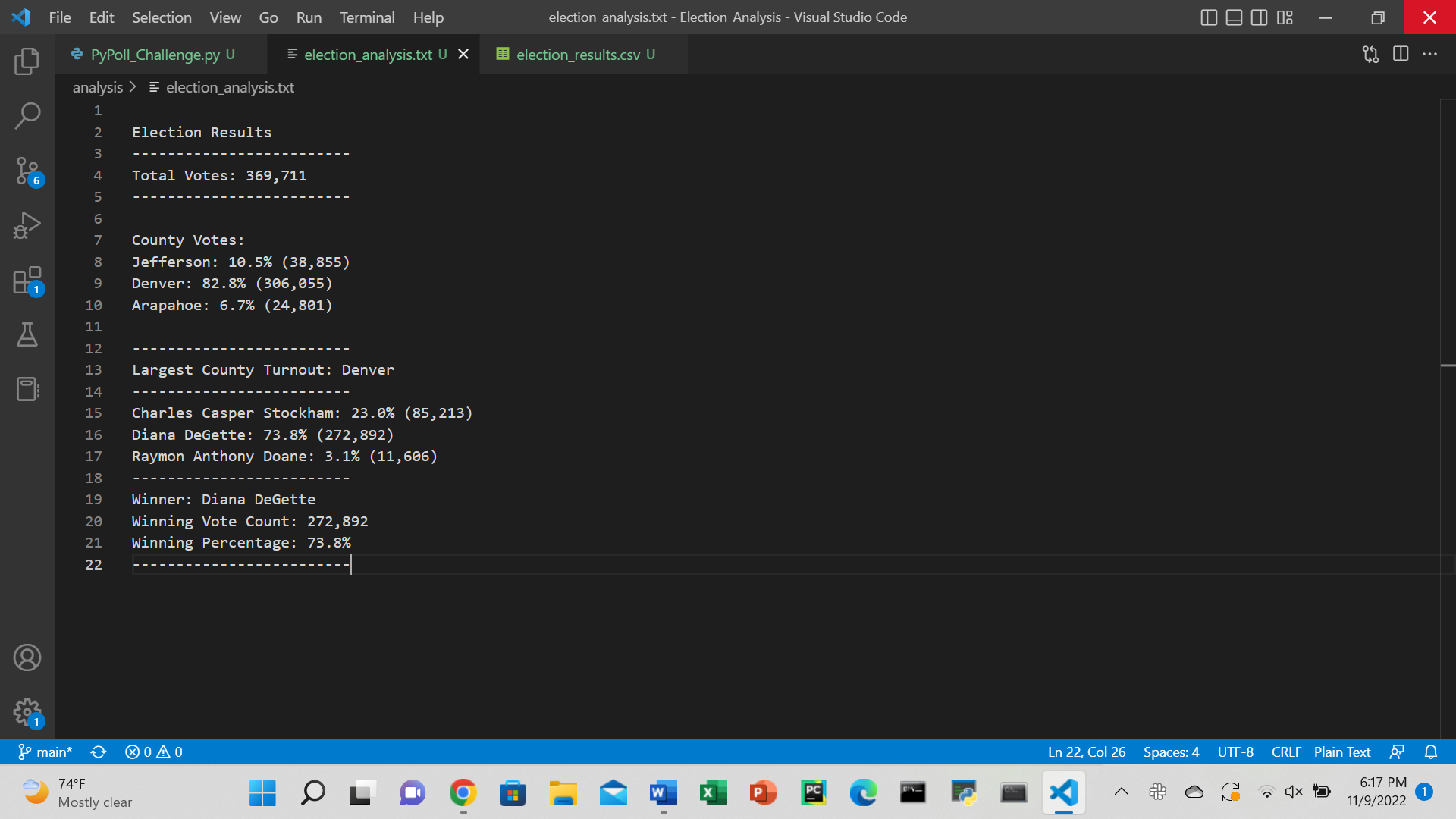Open the Testing view
The width and height of the screenshot is (1456, 819).
pyautogui.click(x=27, y=334)
